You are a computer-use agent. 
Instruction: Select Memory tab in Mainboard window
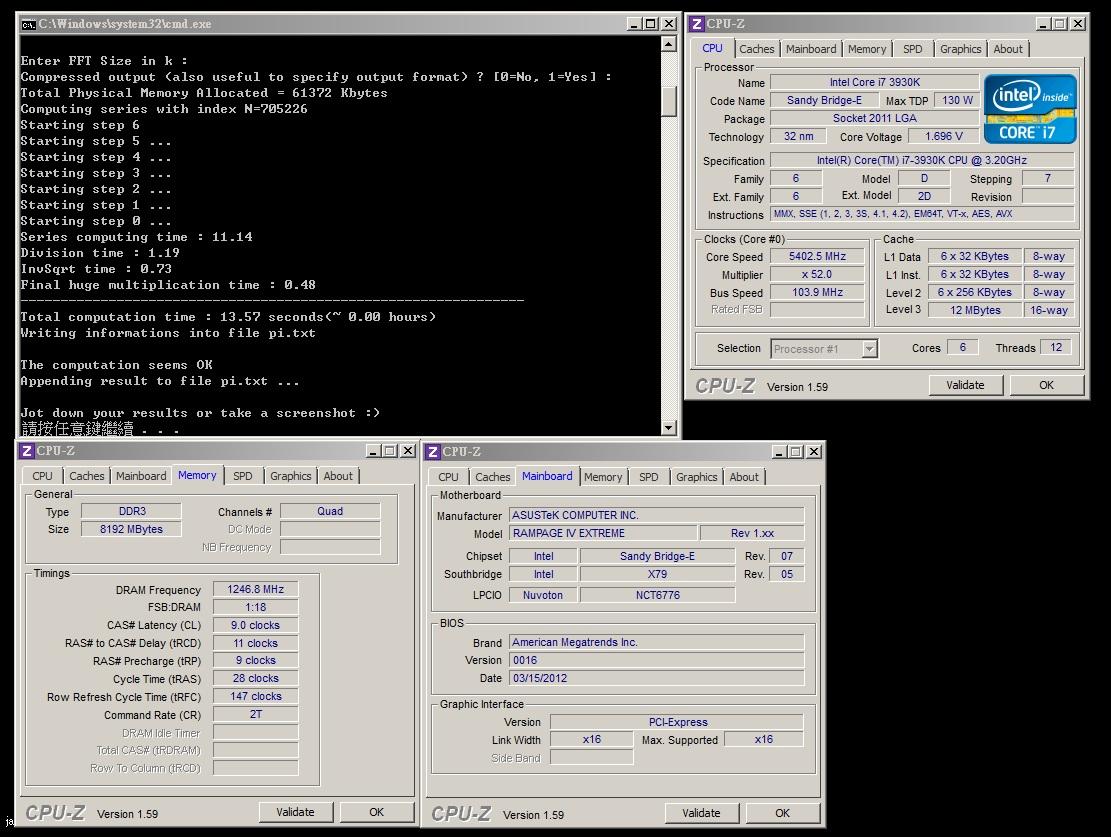coord(602,477)
